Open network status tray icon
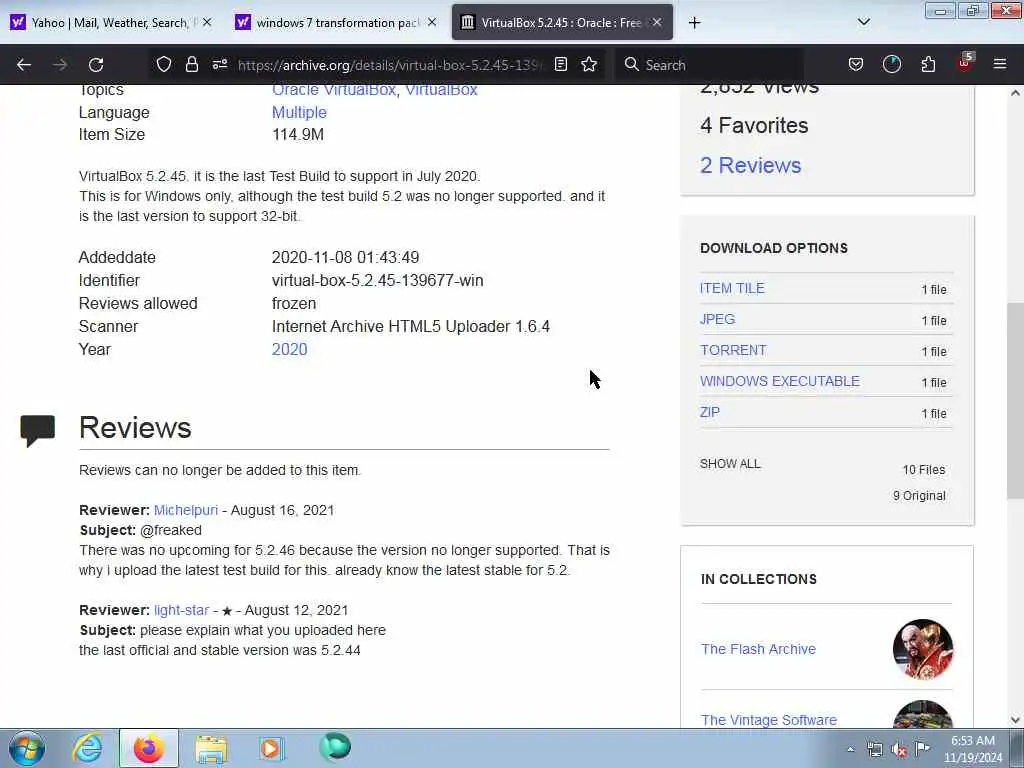1024x768 pixels. pos(874,749)
